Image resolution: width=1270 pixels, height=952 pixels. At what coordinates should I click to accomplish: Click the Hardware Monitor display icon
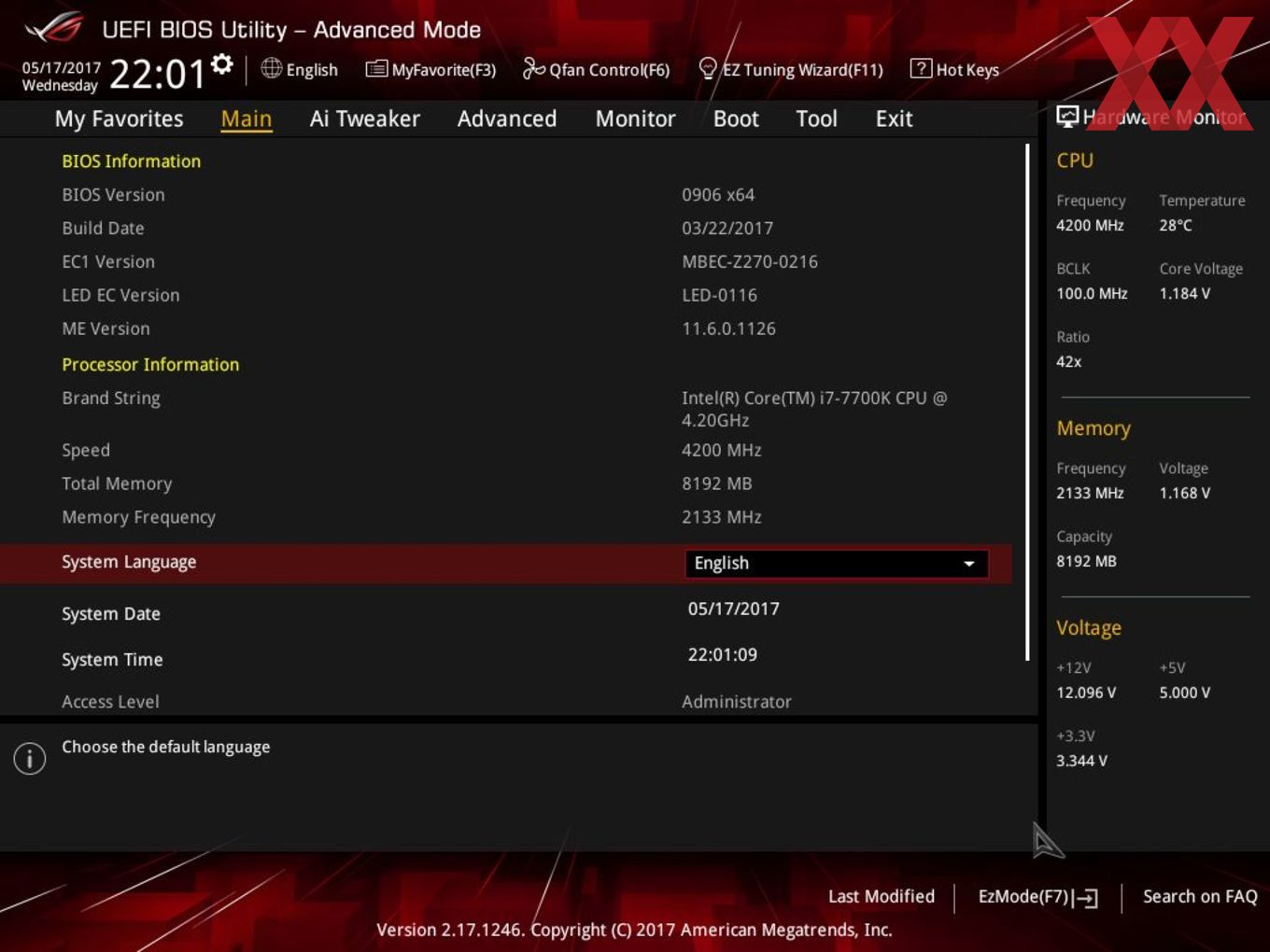[1067, 117]
